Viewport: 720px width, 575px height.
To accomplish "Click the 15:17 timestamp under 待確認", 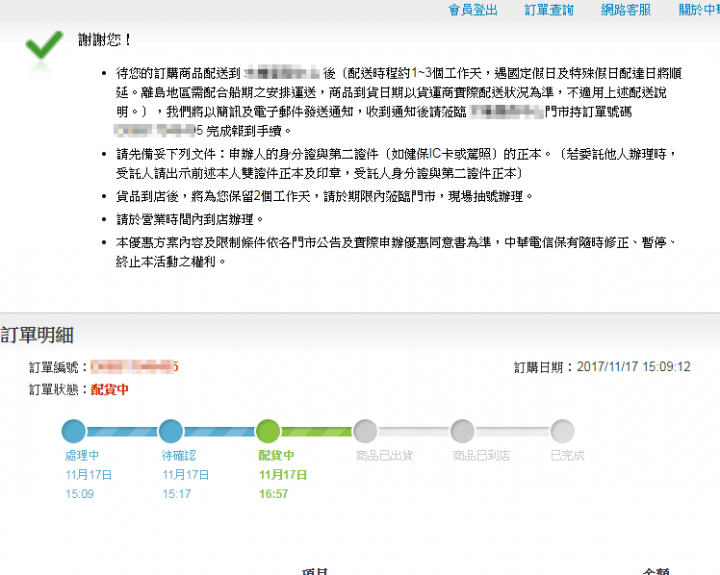I will pyautogui.click(x=176, y=494).
